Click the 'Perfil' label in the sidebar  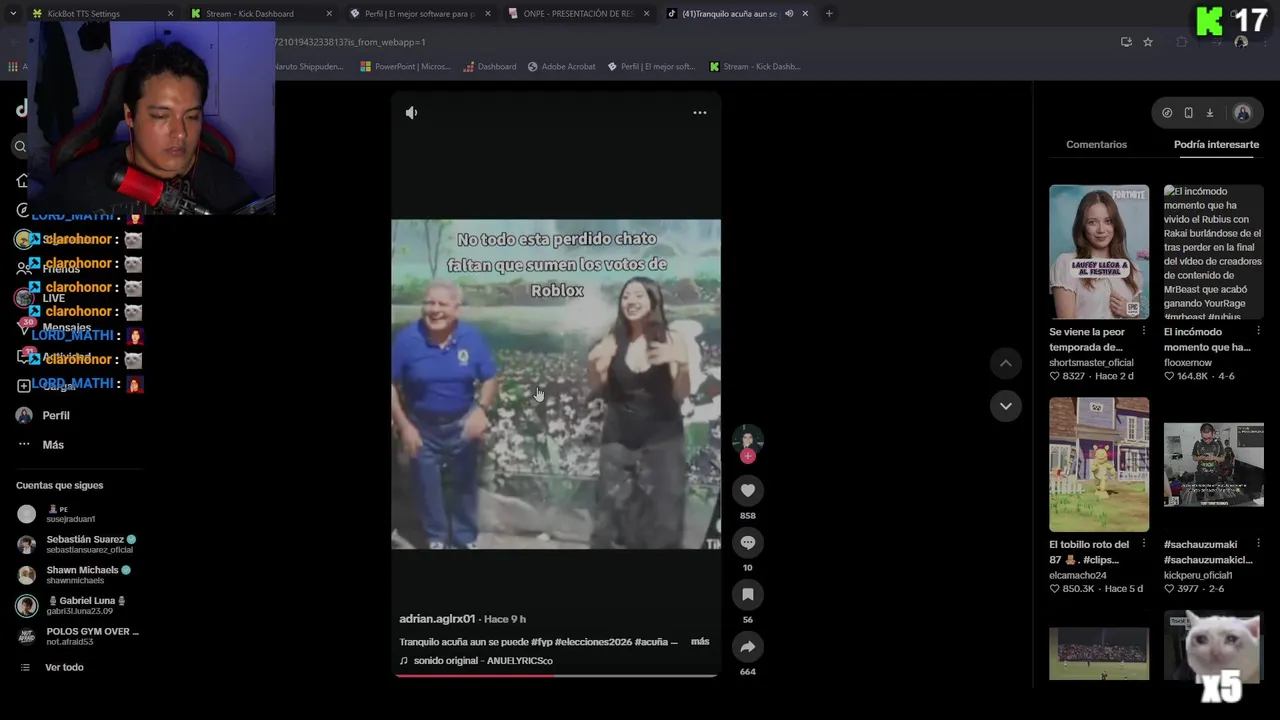56,415
